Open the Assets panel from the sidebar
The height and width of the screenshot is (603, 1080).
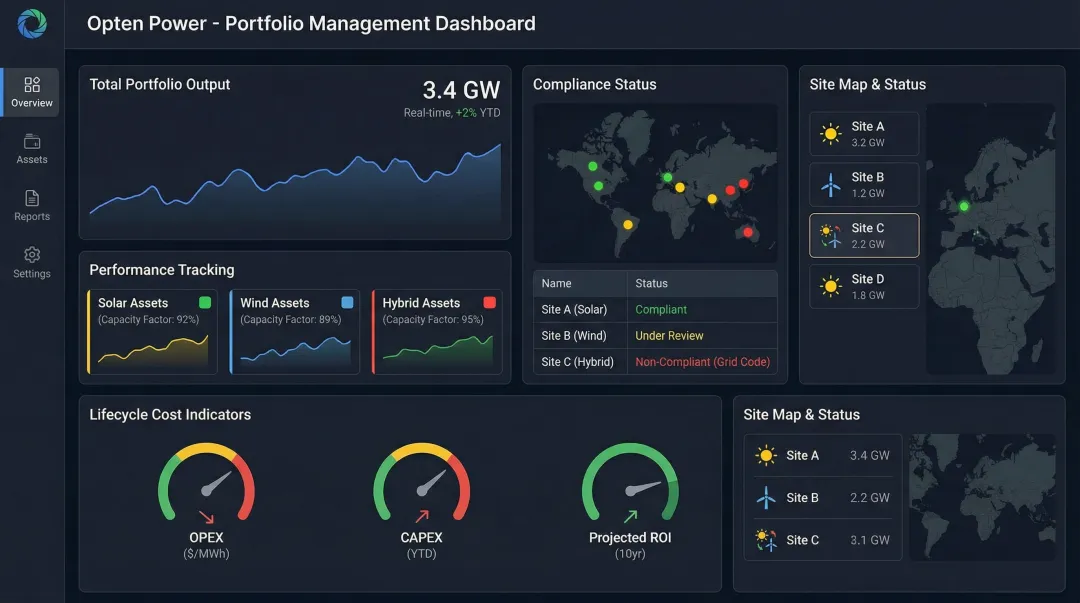point(30,148)
